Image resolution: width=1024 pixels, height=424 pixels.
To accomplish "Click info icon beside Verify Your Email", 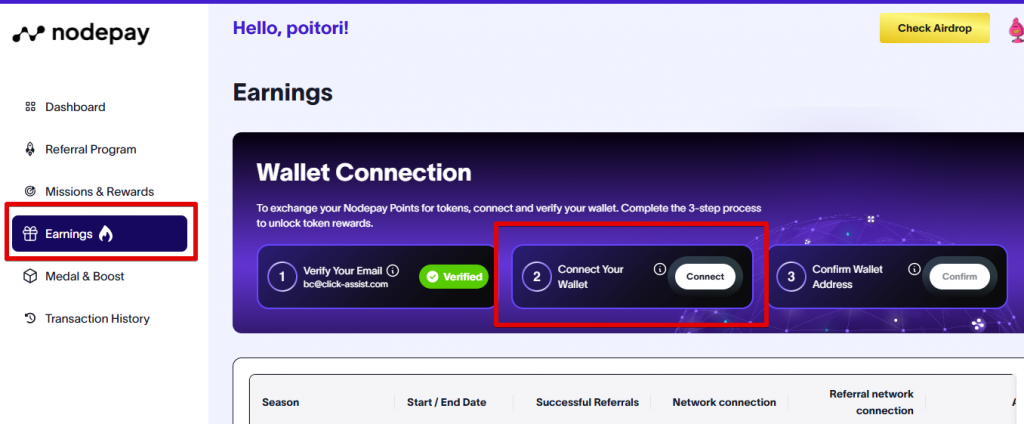I will (393, 270).
